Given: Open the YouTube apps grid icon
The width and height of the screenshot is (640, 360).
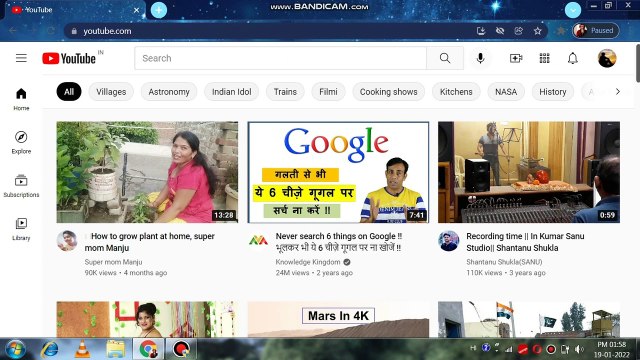Looking at the screenshot, I should (544, 58).
